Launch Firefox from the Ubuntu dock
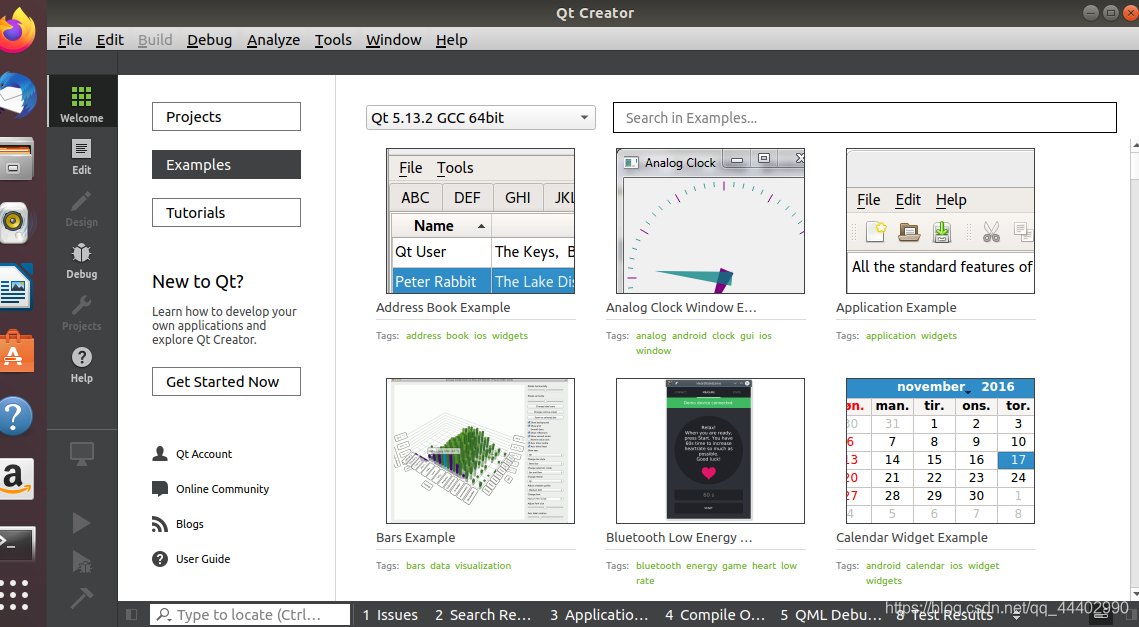 click(x=20, y=28)
